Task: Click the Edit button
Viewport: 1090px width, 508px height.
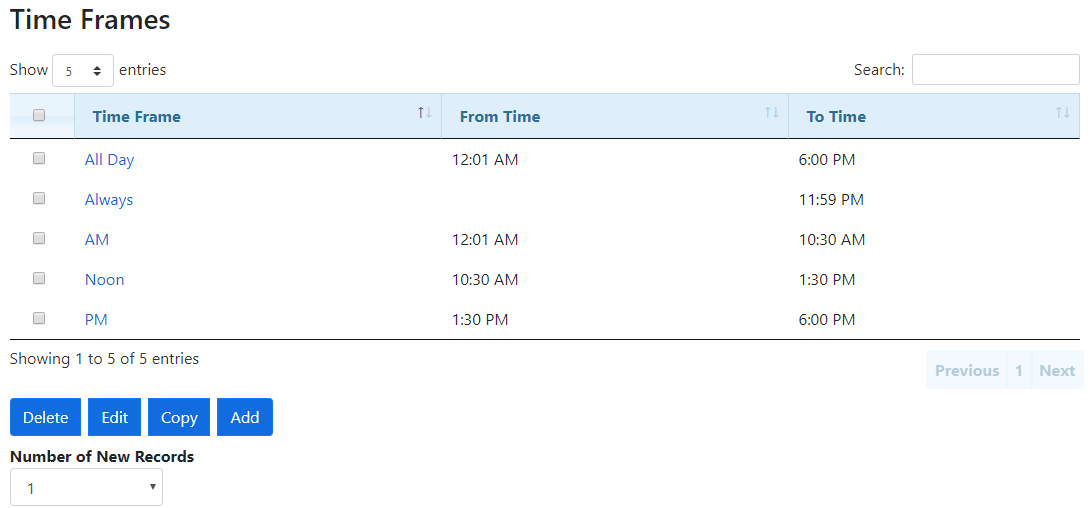Action: [114, 417]
